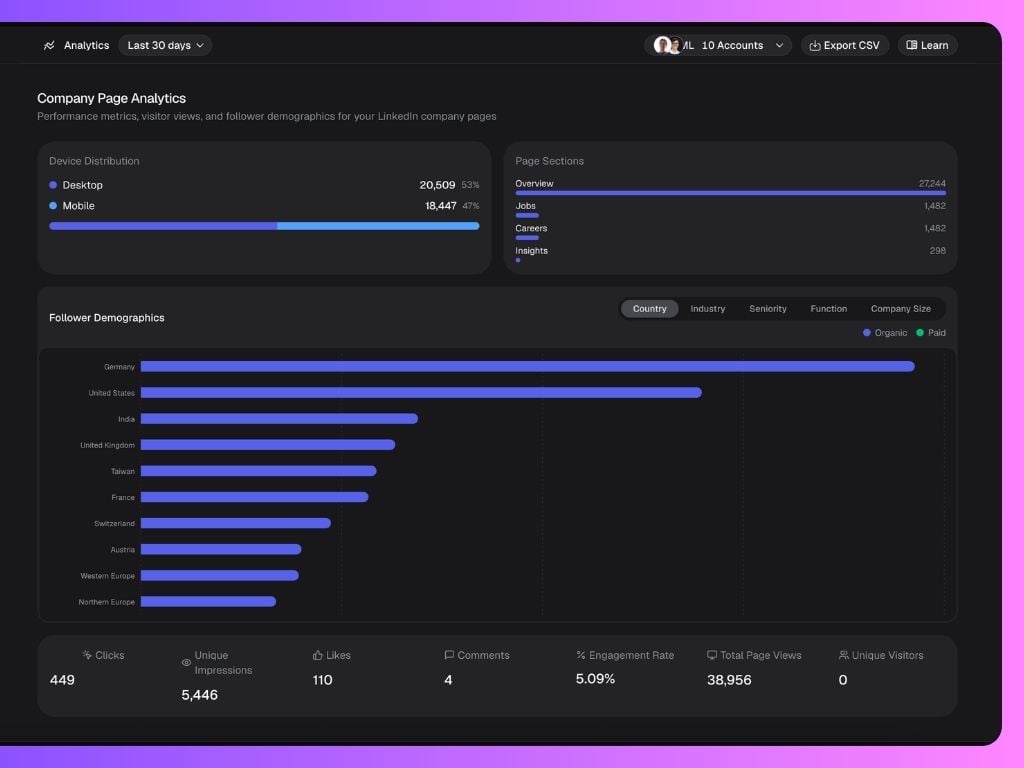
Task: Click the Engagement Rate value 5.09%
Action: pyautogui.click(x=595, y=679)
